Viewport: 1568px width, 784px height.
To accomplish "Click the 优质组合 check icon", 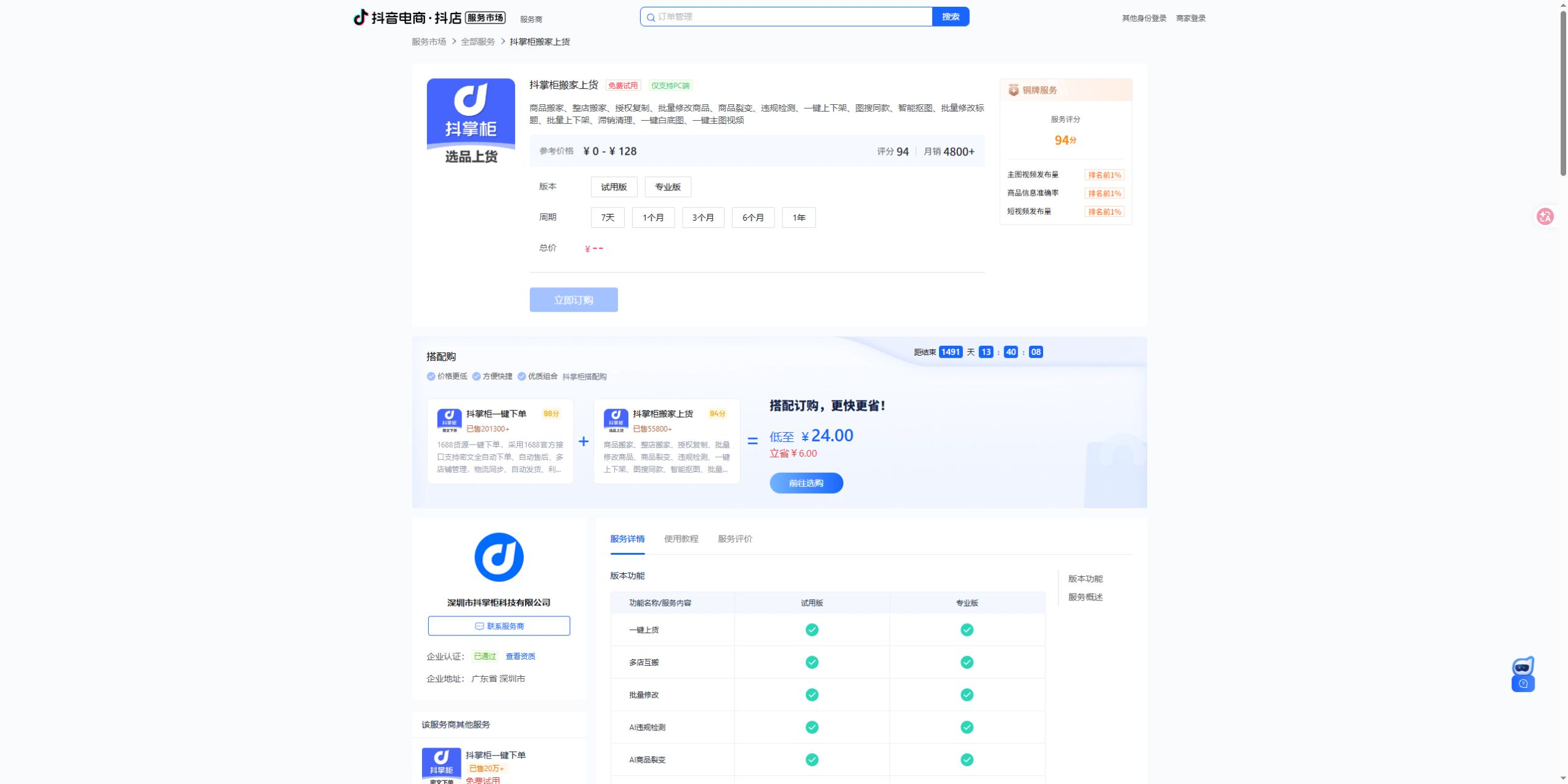I will click(522, 377).
